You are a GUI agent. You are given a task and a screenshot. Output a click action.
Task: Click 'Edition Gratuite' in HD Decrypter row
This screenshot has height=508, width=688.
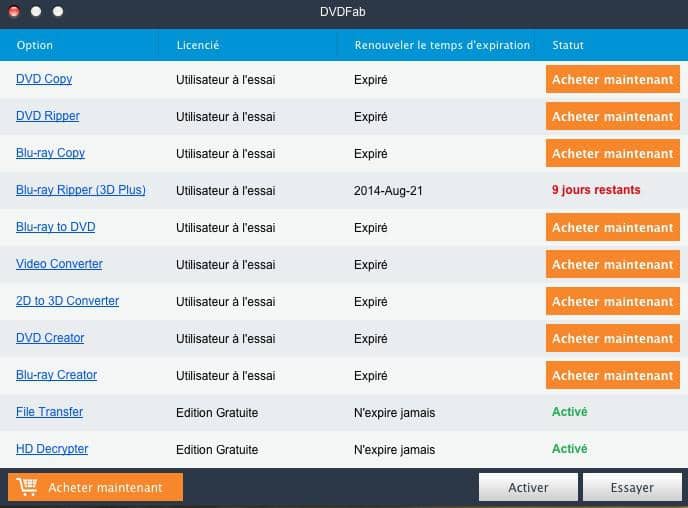point(217,450)
